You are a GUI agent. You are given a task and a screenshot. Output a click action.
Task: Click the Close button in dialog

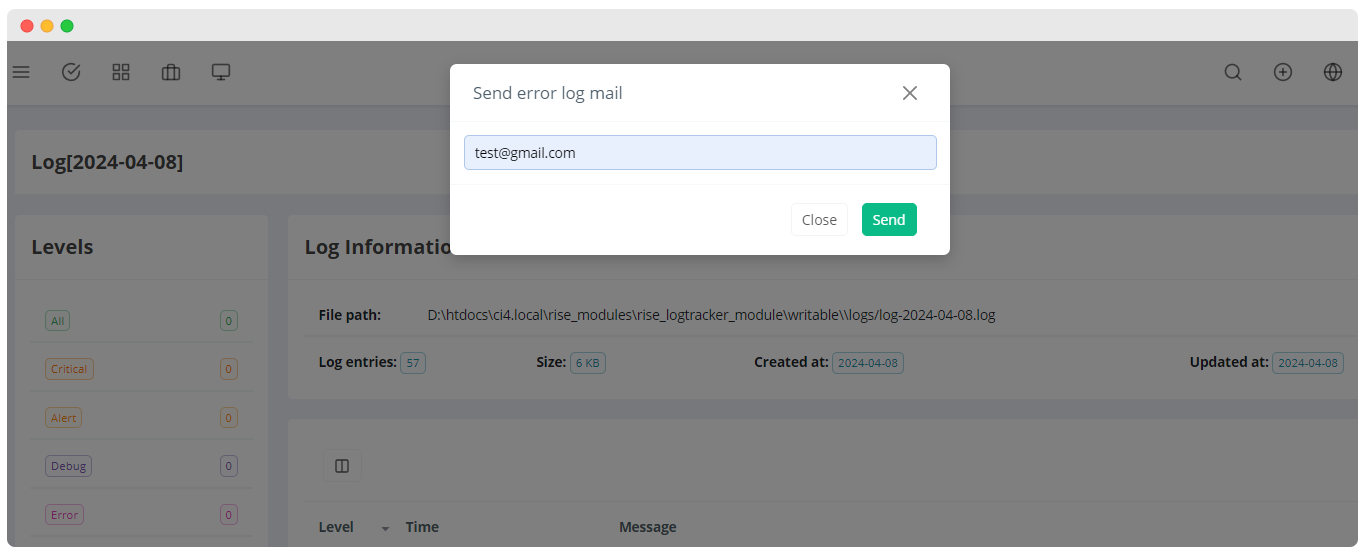point(819,220)
